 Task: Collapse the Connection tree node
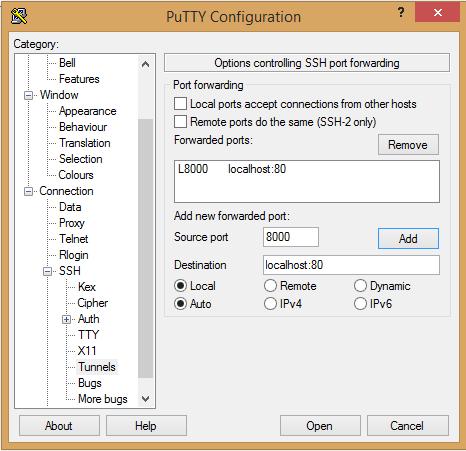click(x=29, y=191)
